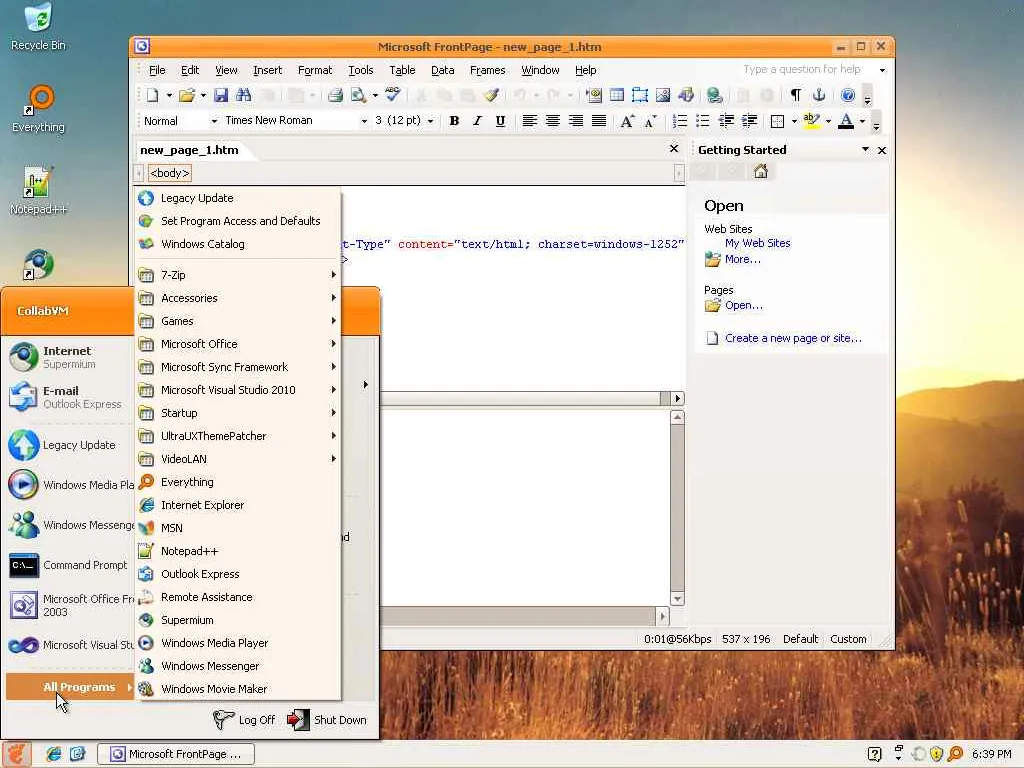
Task: Click the Print icon in the toolbar
Action: (335, 95)
